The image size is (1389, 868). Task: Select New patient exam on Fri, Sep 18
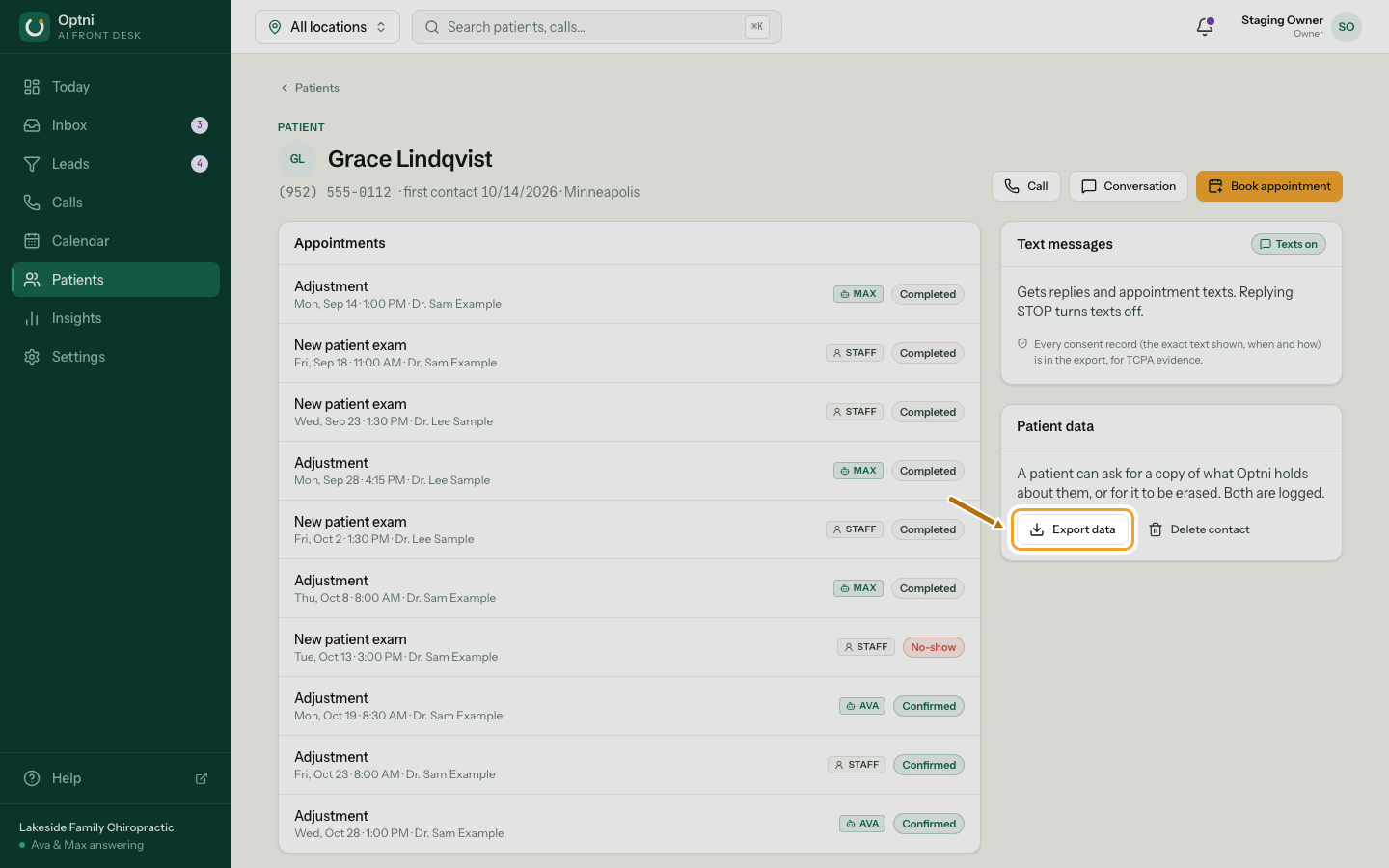point(629,353)
